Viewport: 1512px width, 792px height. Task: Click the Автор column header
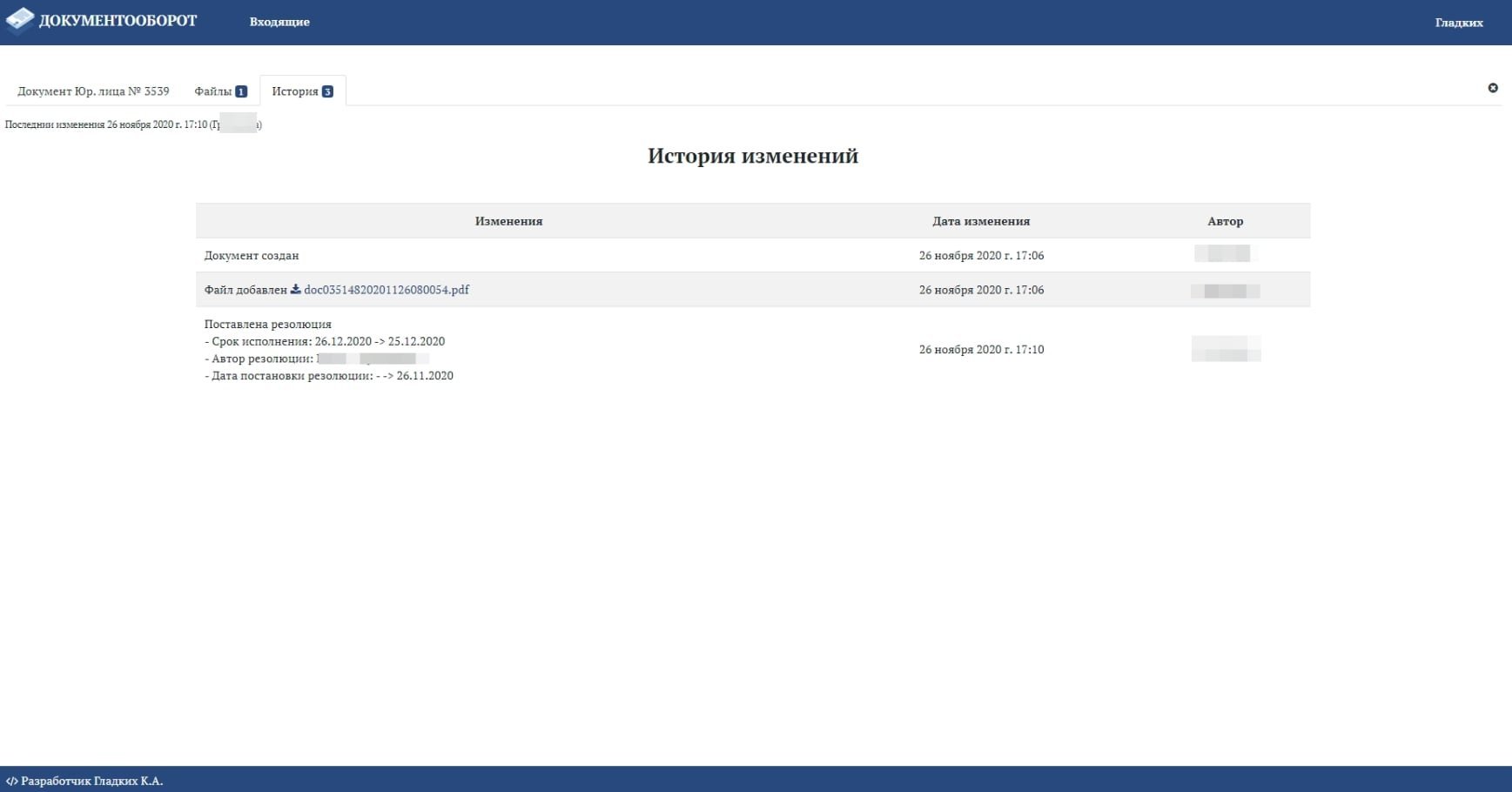1225,221
